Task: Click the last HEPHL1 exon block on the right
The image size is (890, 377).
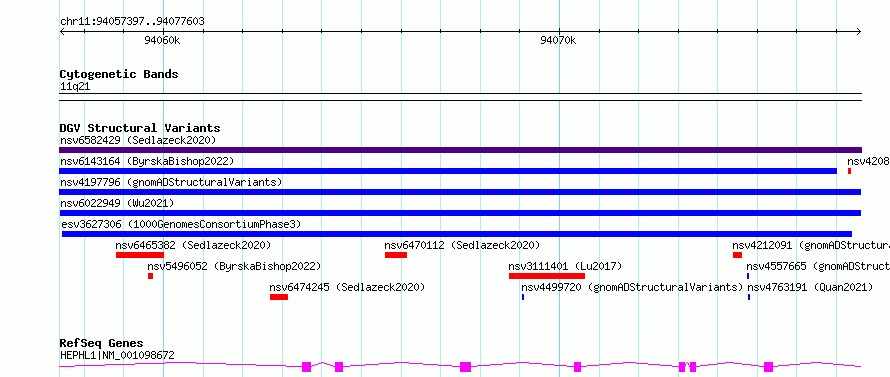Action: pos(769,367)
